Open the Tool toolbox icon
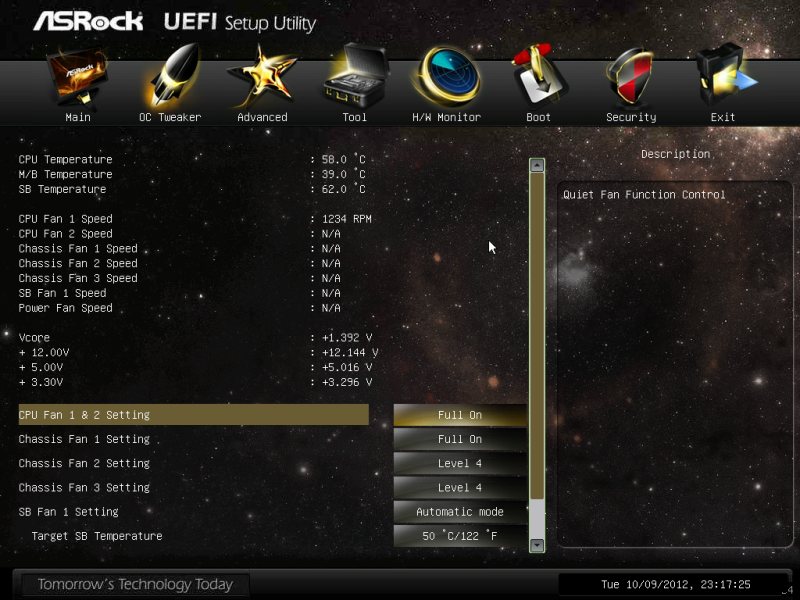Screen dimensions: 800x600 356,77
